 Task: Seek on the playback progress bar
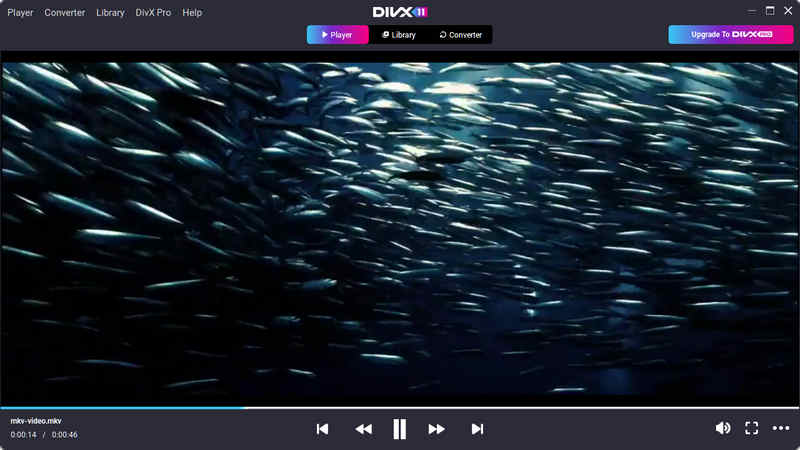click(x=400, y=408)
